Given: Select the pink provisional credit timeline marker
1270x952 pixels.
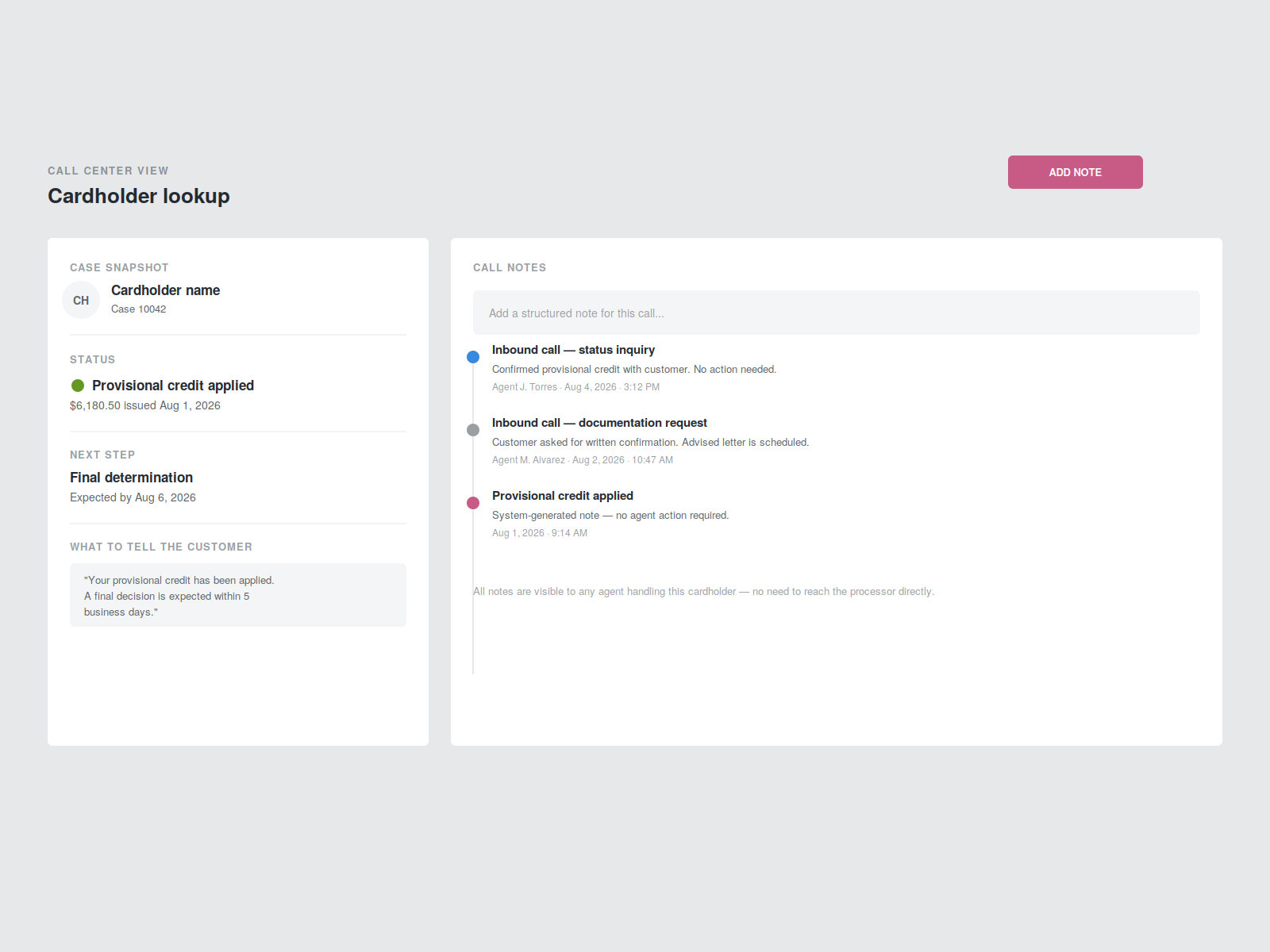Looking at the screenshot, I should point(473,503).
